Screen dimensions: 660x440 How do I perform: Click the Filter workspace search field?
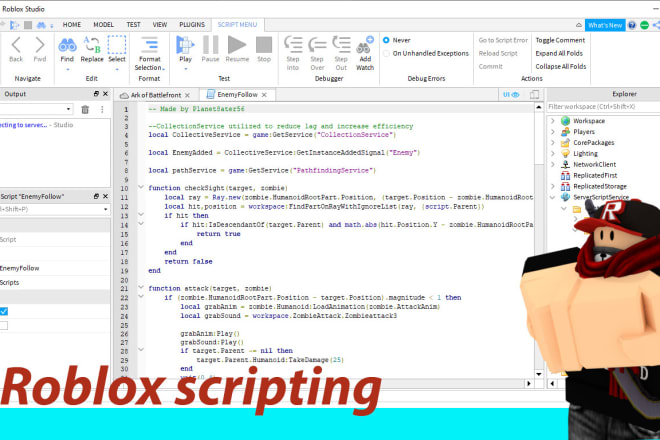coord(603,107)
